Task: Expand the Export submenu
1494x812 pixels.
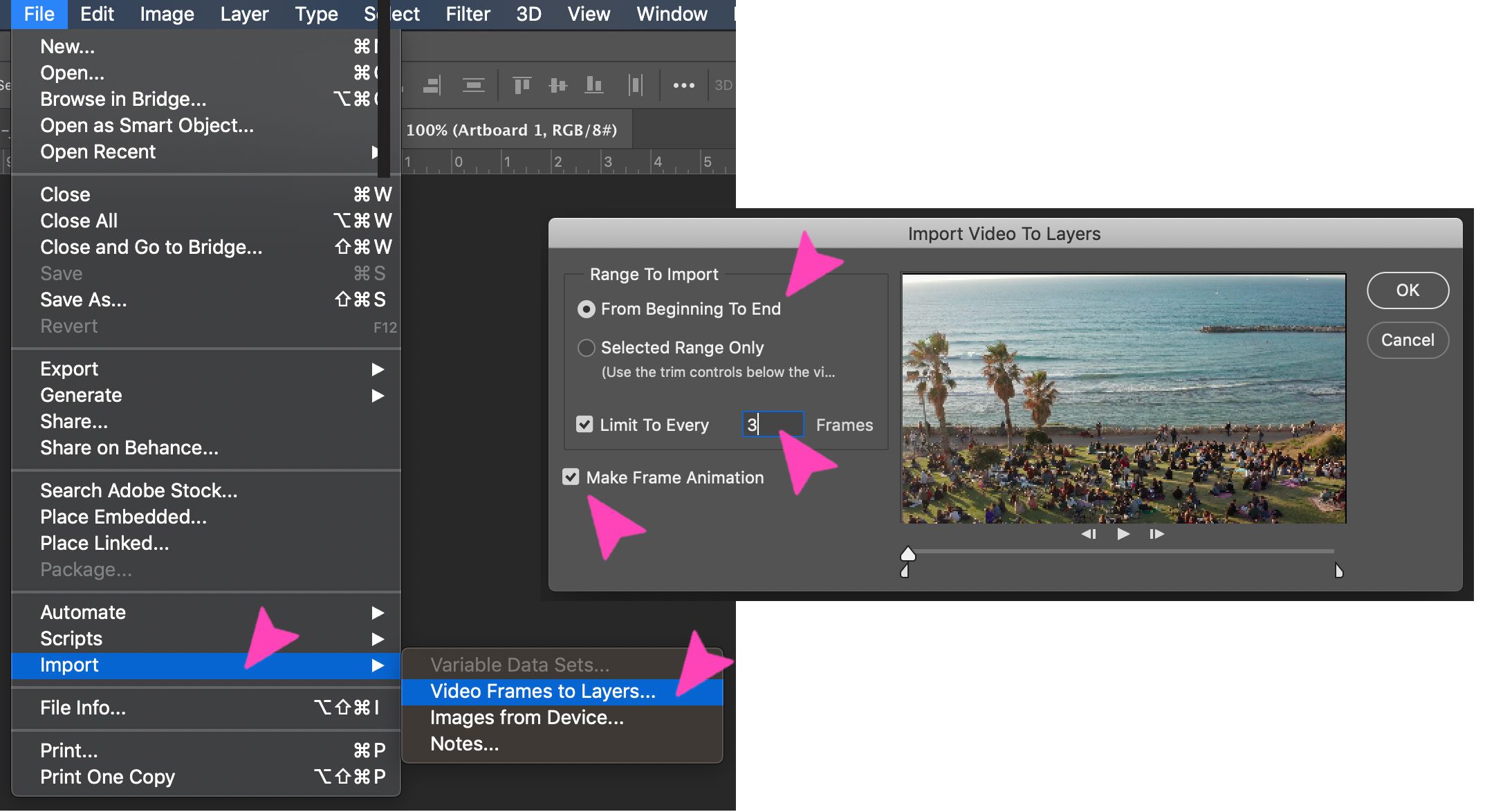Action: tap(69, 369)
